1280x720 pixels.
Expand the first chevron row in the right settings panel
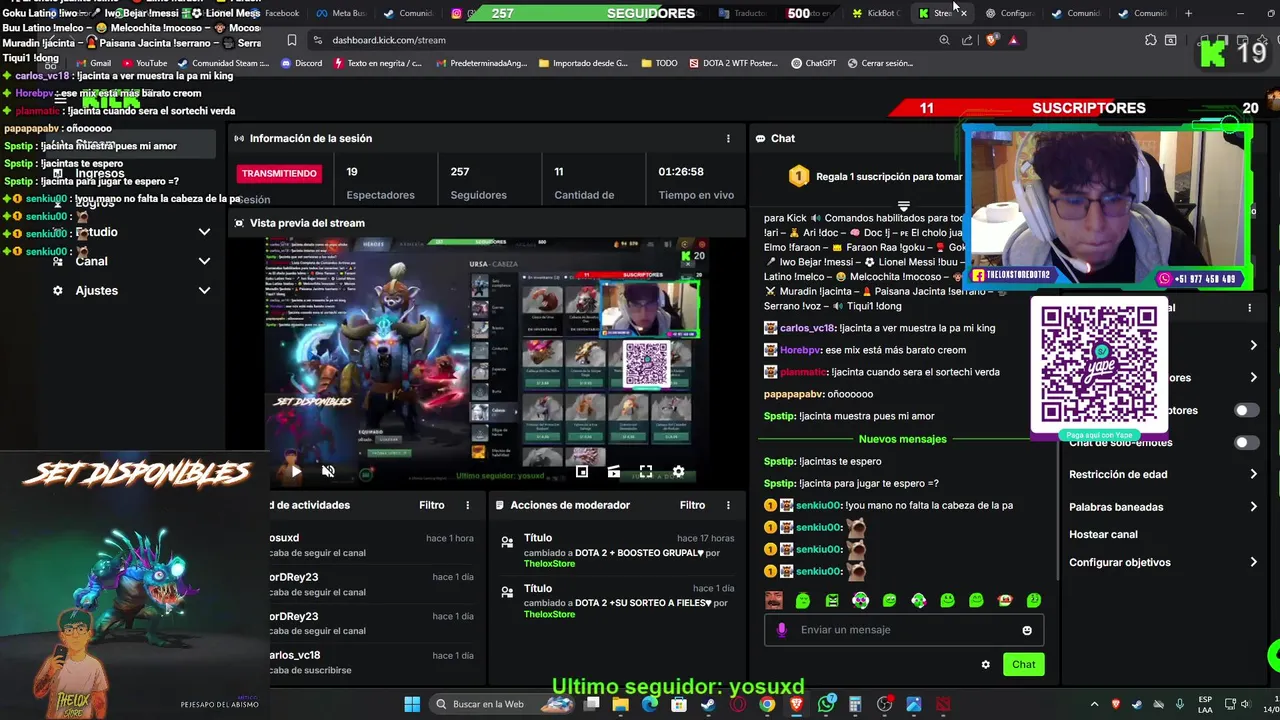point(1253,345)
